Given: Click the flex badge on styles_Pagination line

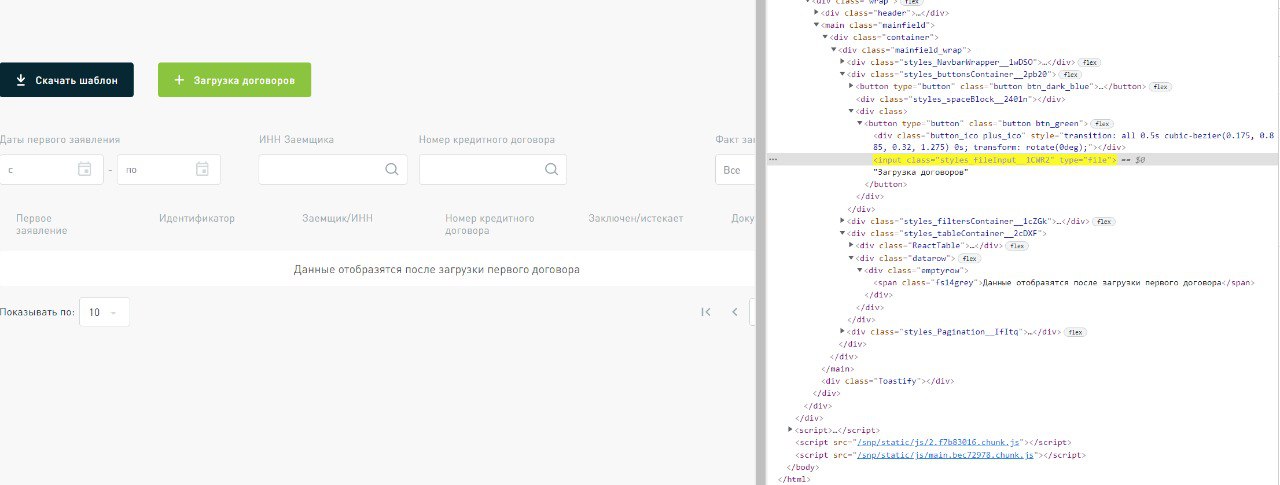Looking at the screenshot, I should point(1076,331).
